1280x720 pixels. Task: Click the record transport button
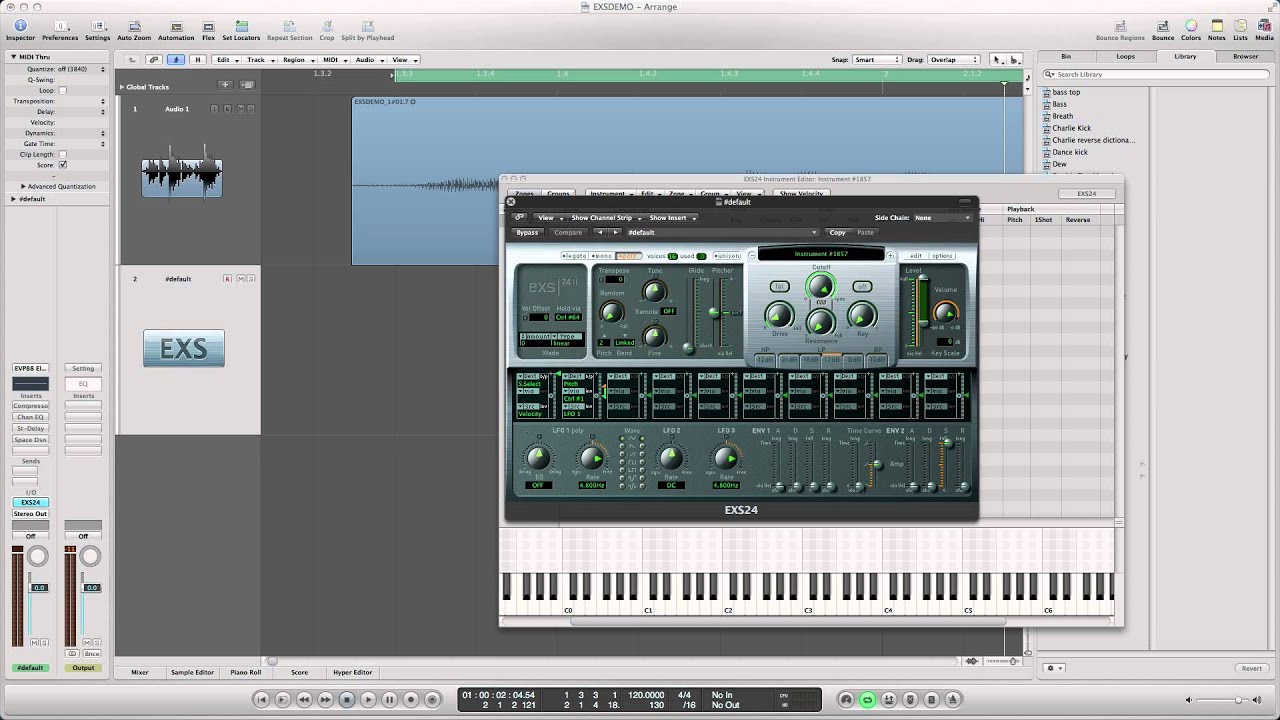[x=411, y=700]
